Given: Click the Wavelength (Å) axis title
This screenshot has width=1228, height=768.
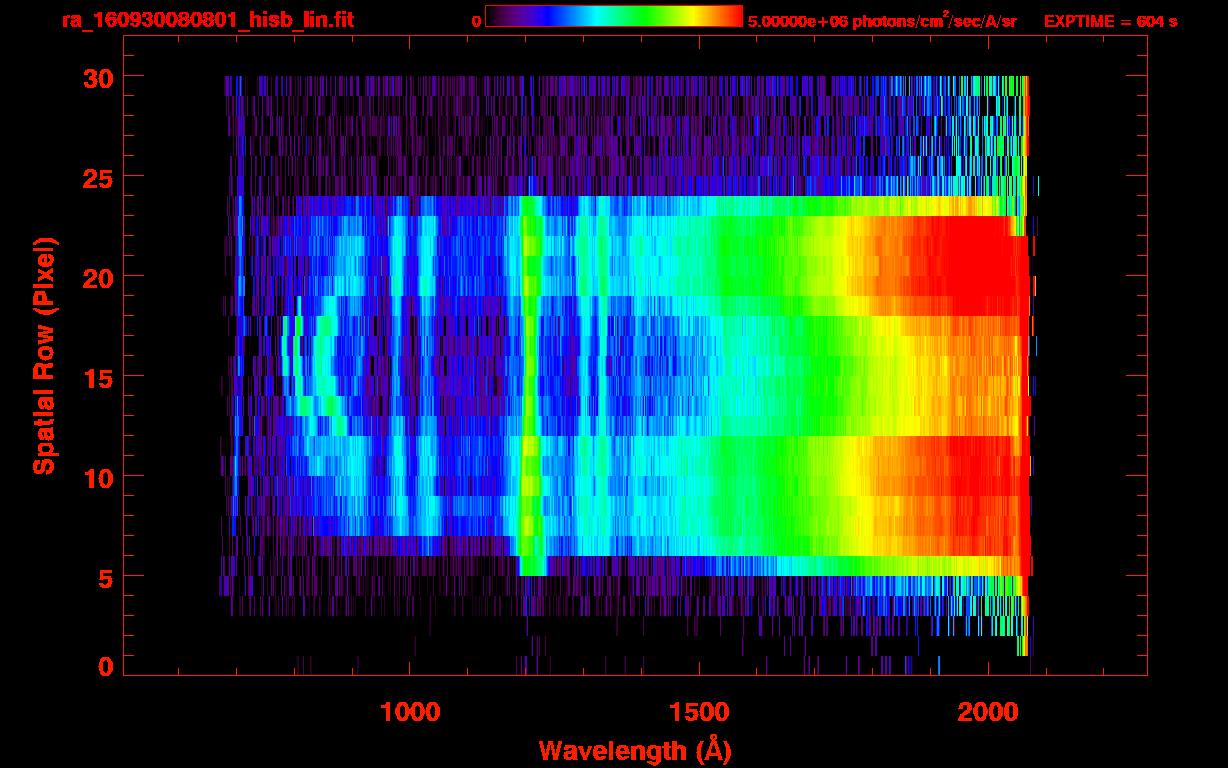Looking at the screenshot, I should click(635, 749).
